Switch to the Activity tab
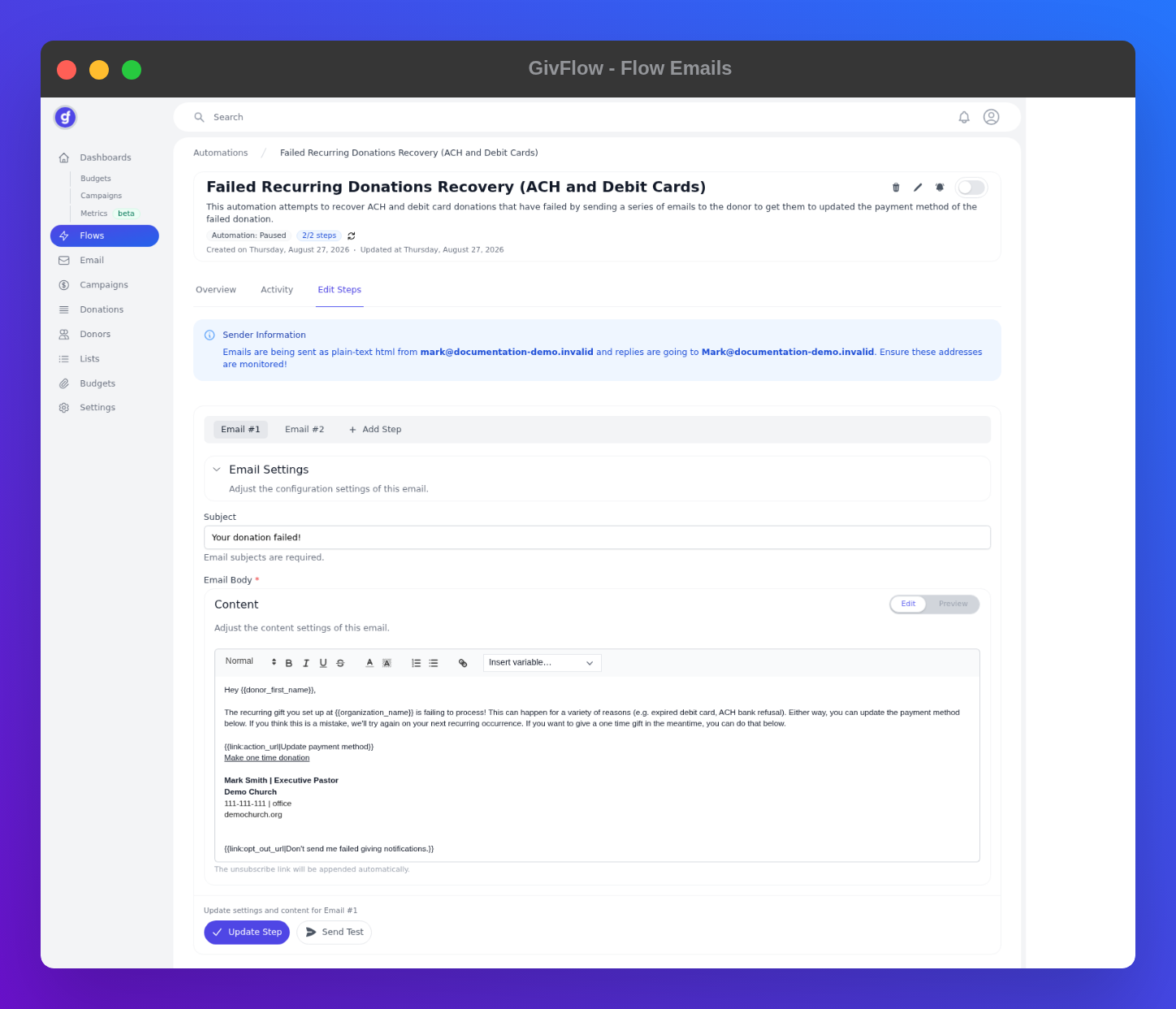The width and height of the screenshot is (1176, 1009). [277, 290]
